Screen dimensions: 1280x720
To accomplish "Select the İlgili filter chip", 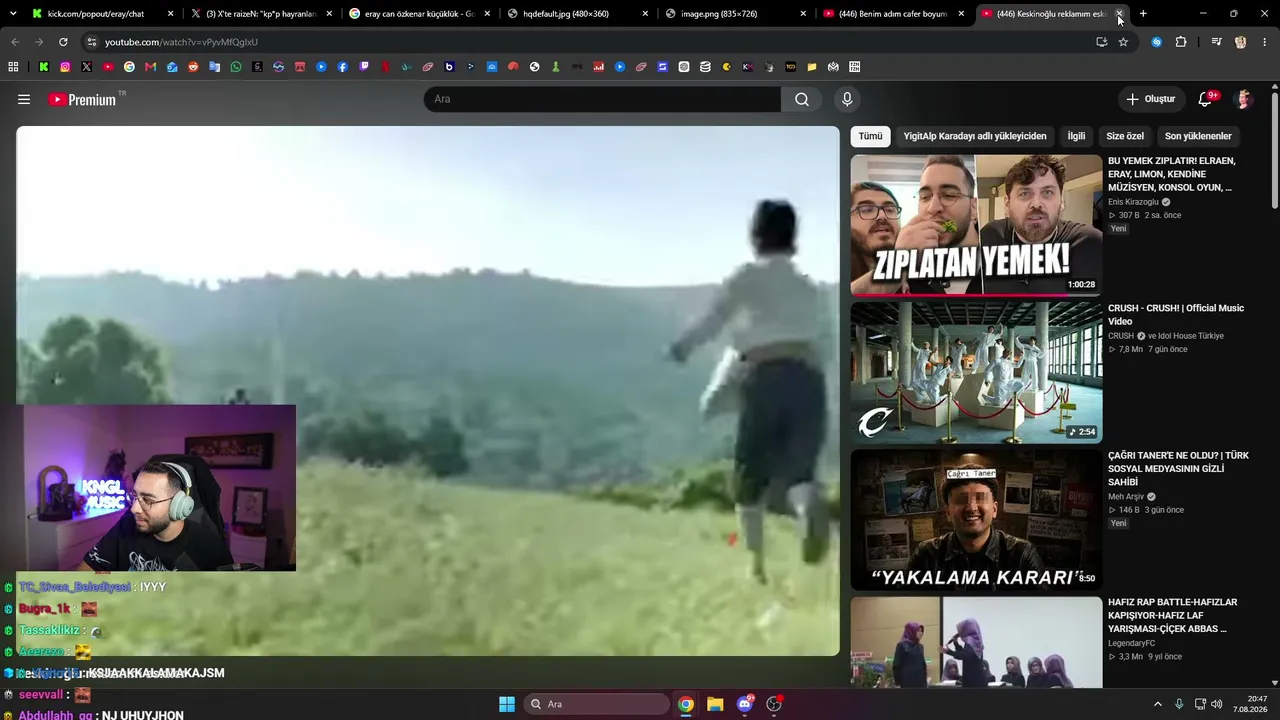I will pyautogui.click(x=1076, y=136).
